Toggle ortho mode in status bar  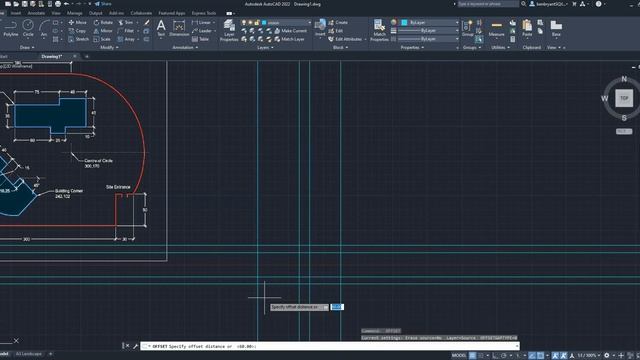click(x=495, y=356)
